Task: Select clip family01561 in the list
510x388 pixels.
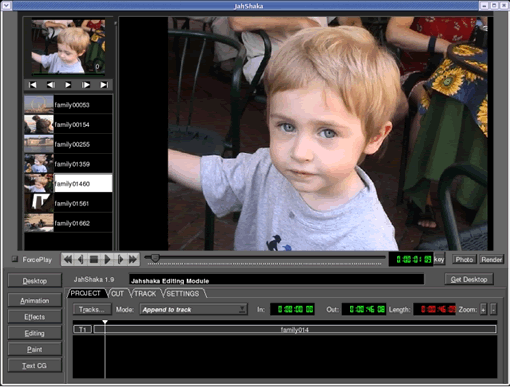Action: pyautogui.click(x=83, y=203)
